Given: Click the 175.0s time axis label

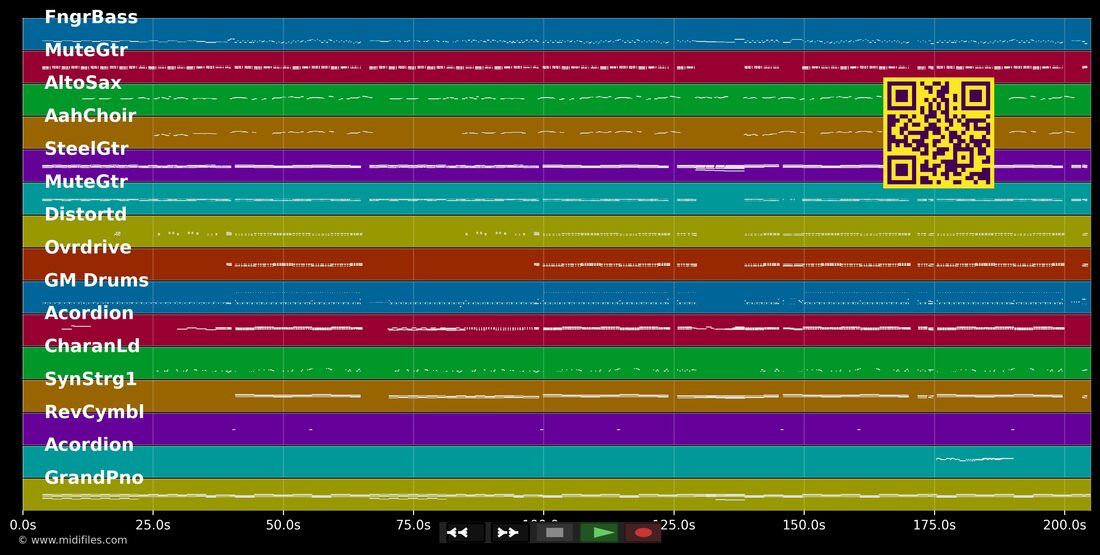Looking at the screenshot, I should click(934, 524).
